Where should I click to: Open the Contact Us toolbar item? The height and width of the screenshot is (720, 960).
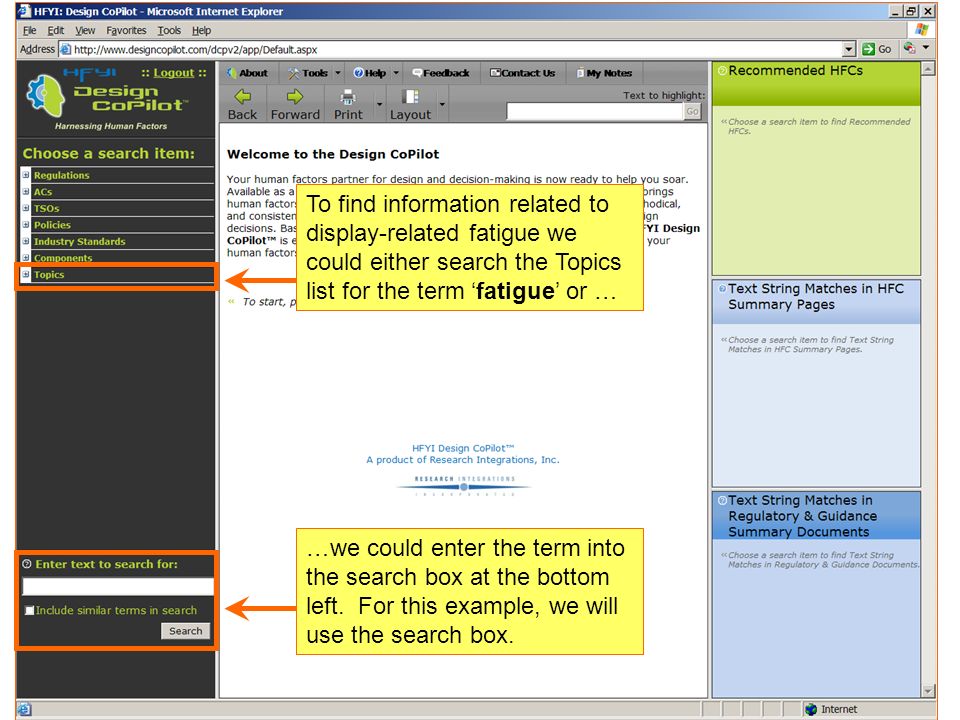click(x=522, y=73)
